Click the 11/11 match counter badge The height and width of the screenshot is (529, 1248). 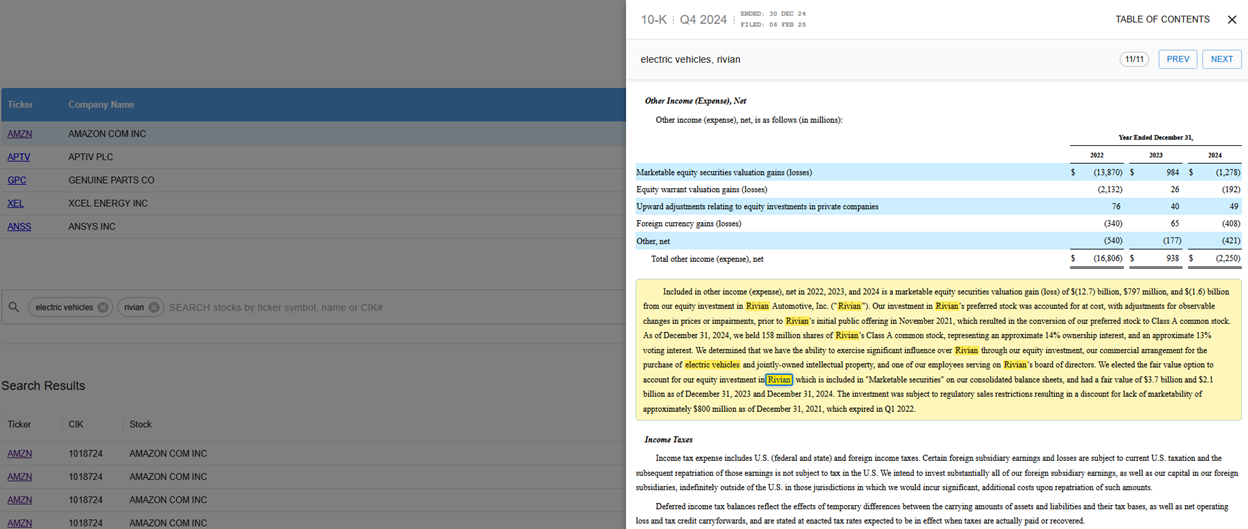[1134, 59]
